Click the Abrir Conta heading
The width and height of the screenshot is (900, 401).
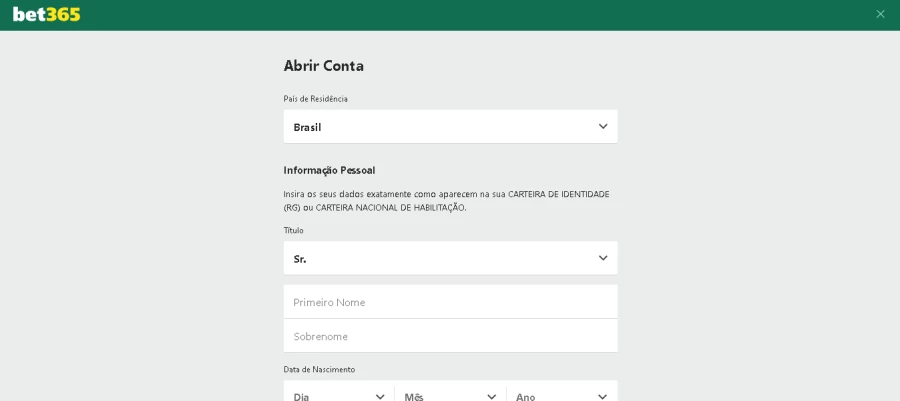(x=323, y=66)
